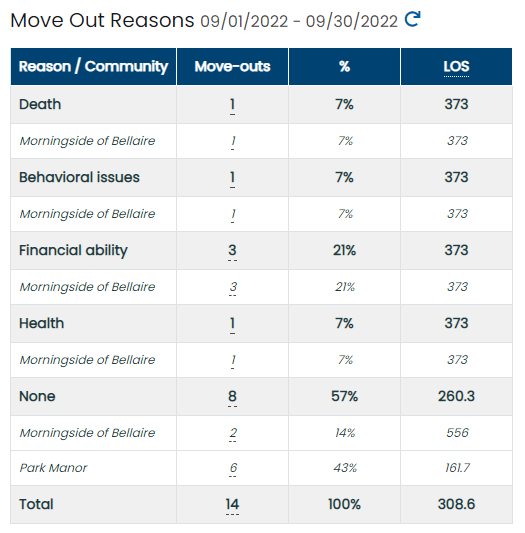Open Morningside of Bellaire count 2 under None
The height and width of the screenshot is (533, 525).
click(233, 433)
